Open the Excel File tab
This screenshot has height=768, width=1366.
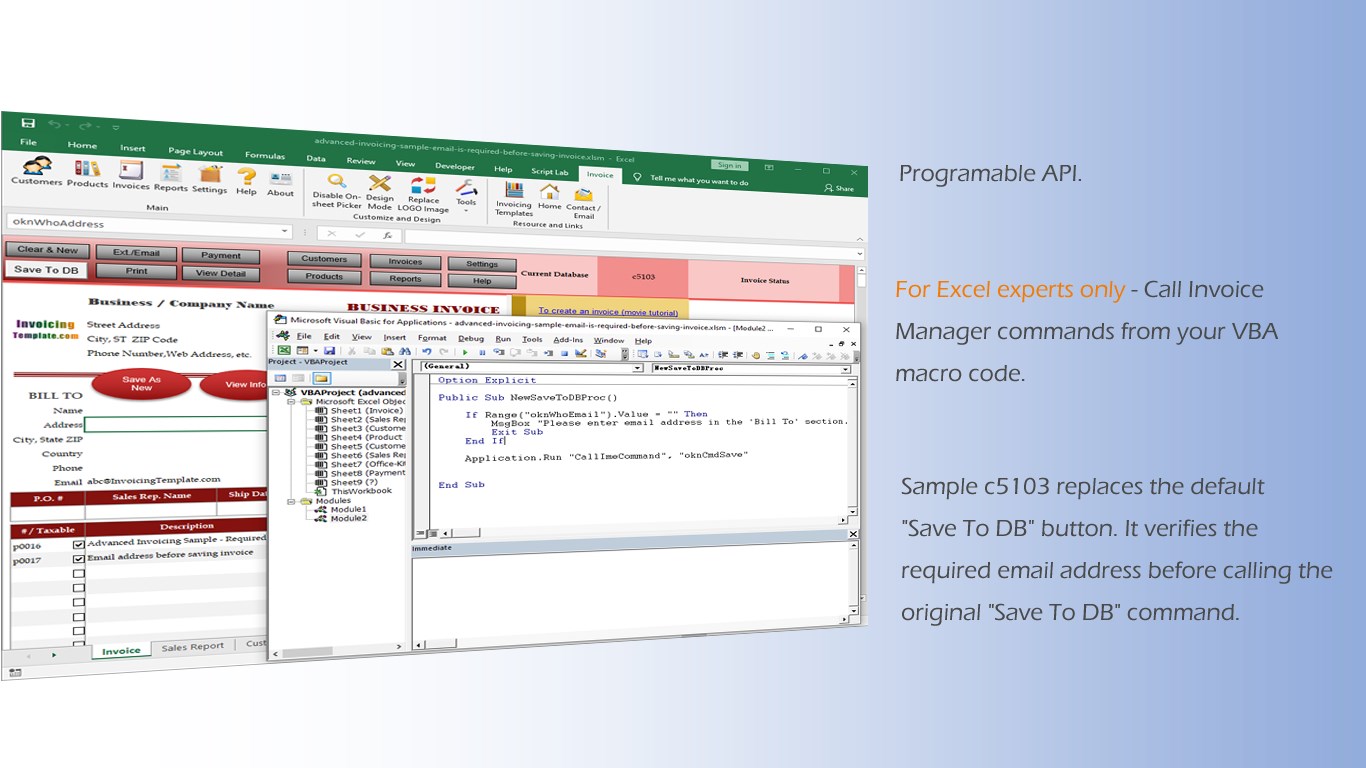tap(28, 143)
